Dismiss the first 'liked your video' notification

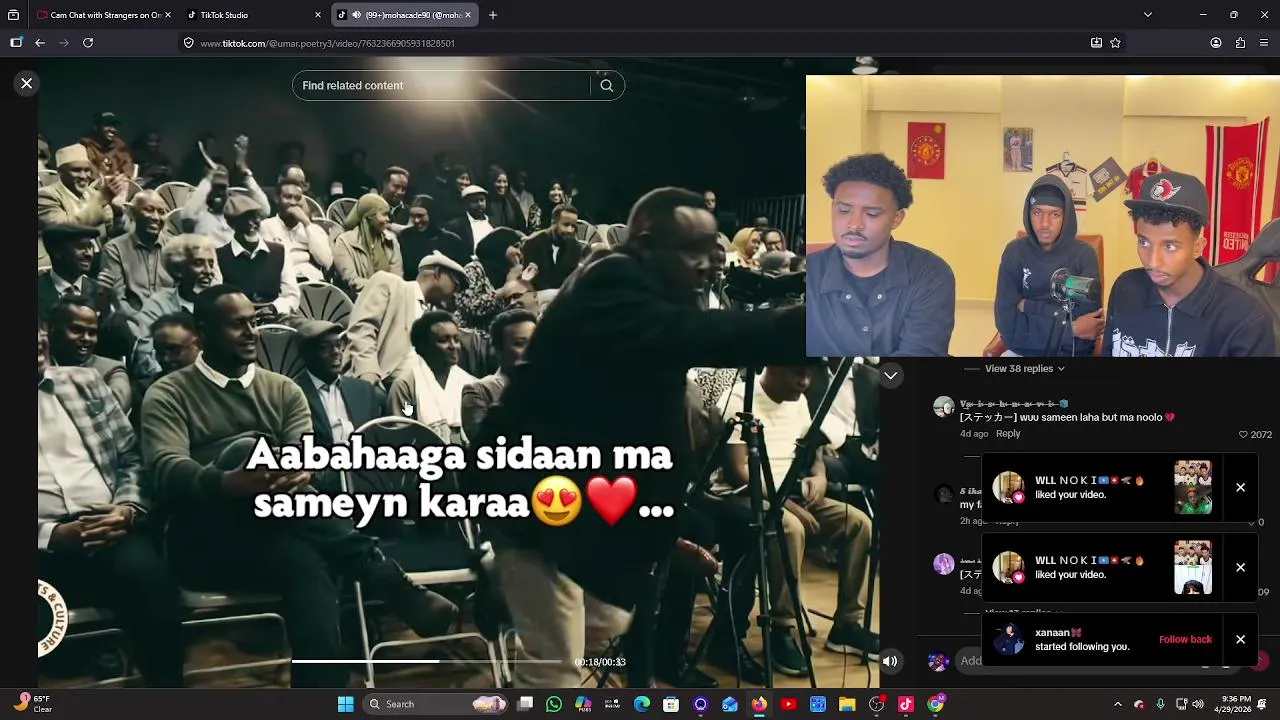coord(1240,487)
